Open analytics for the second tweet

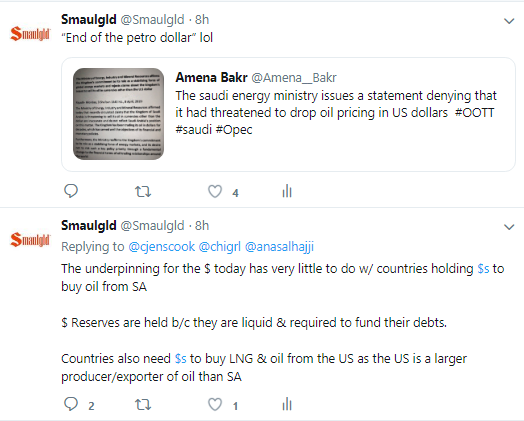(287, 404)
